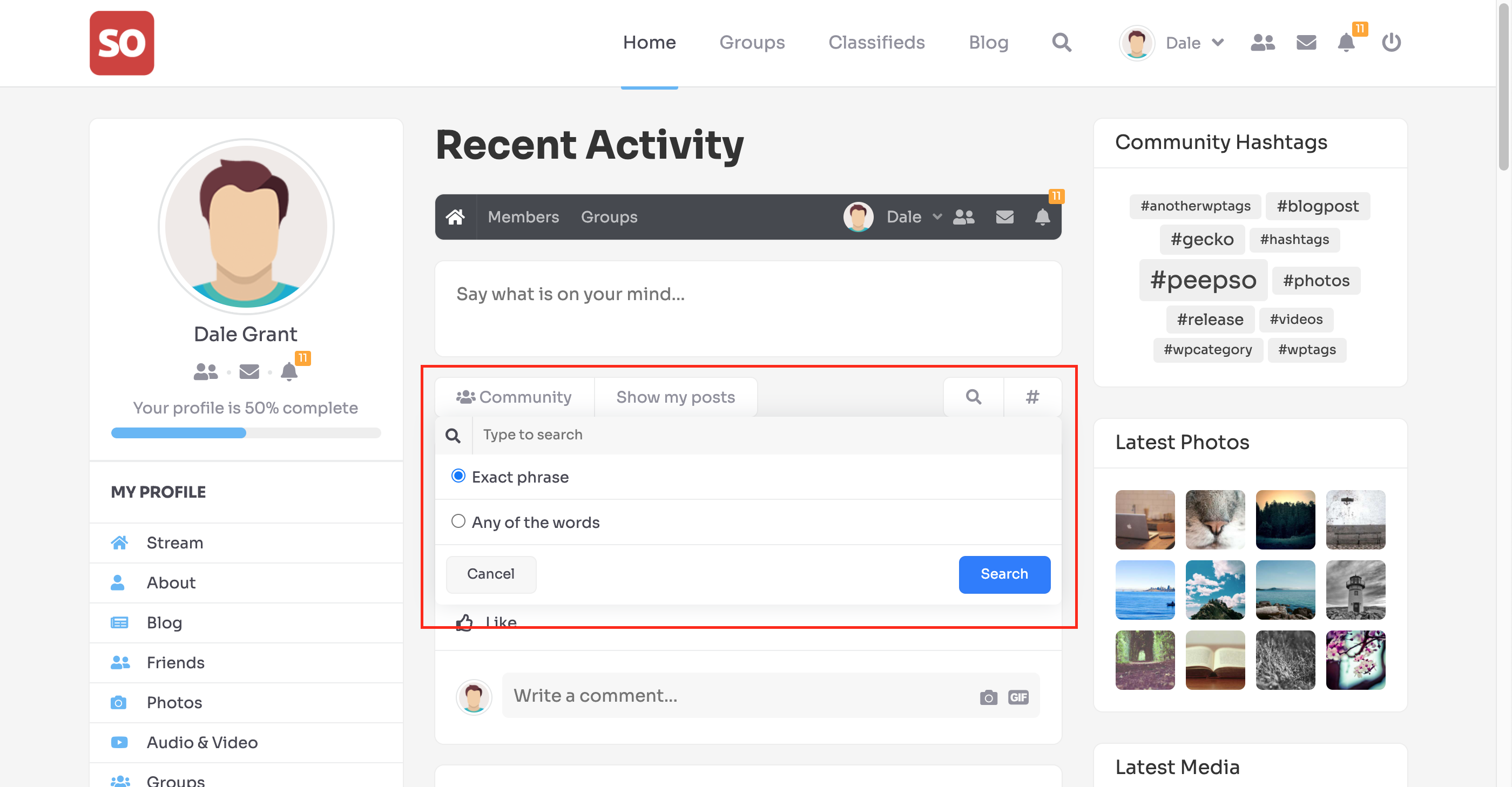This screenshot has width=1512, height=787.
Task: Attach photo via camera icon in comment box
Action: (x=988, y=697)
